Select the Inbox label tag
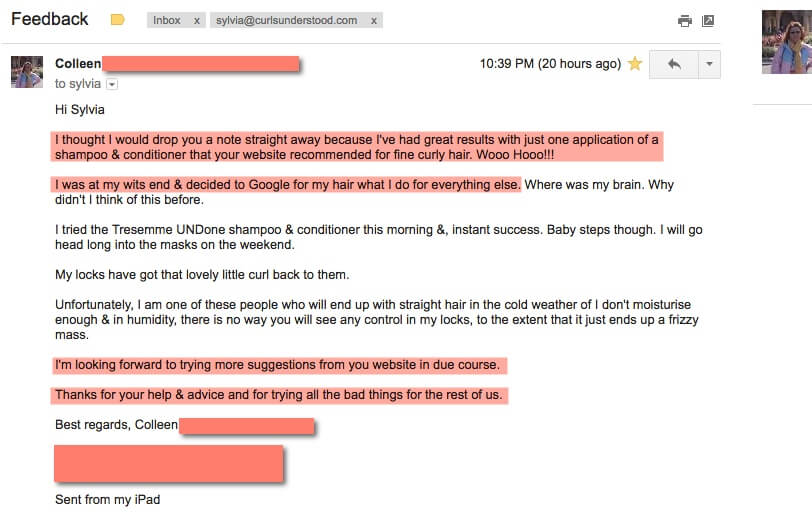Screen dimensions: 812x520 click(167, 20)
